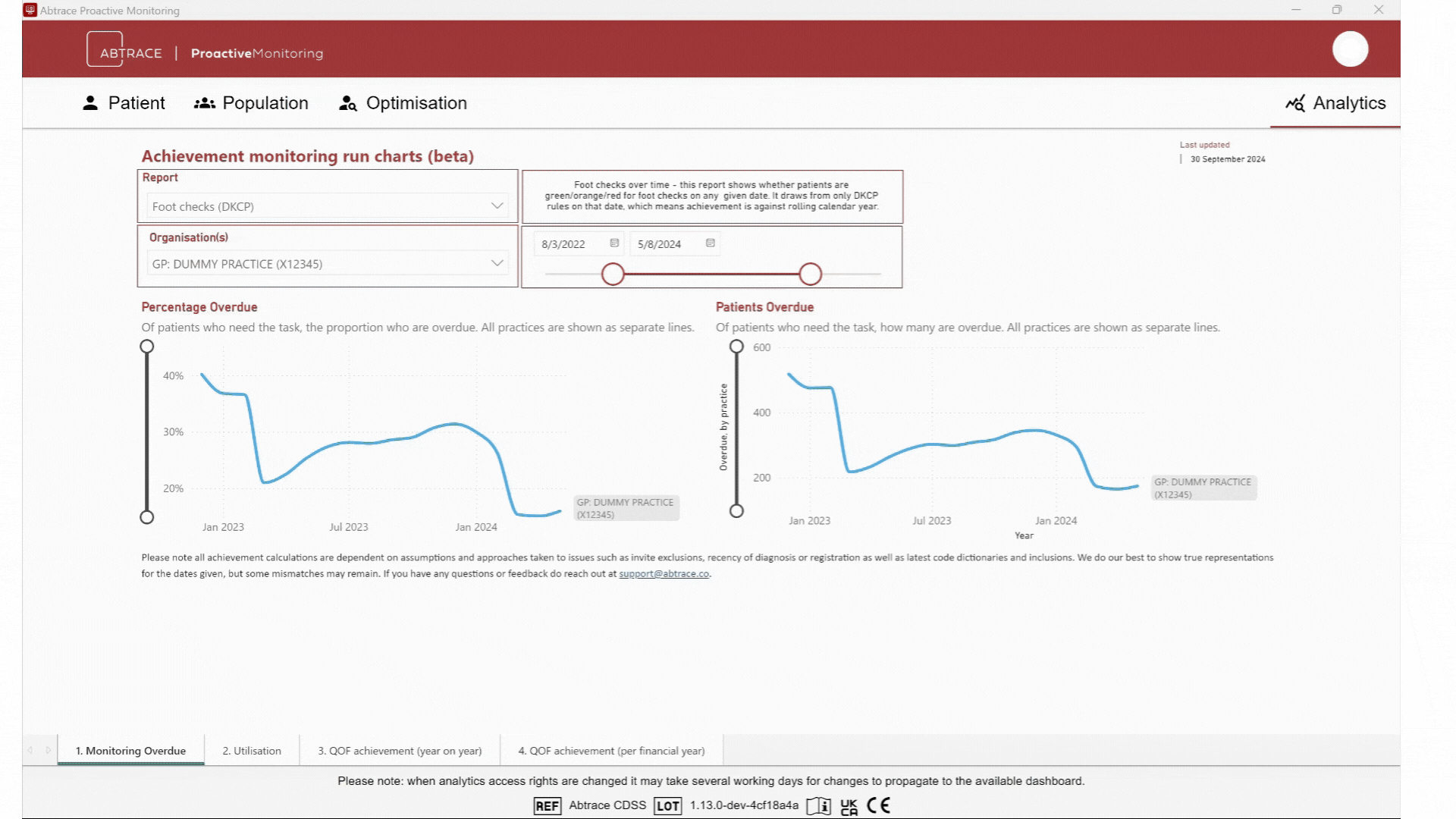Expand the Organisation(s) dropdown

[497, 264]
